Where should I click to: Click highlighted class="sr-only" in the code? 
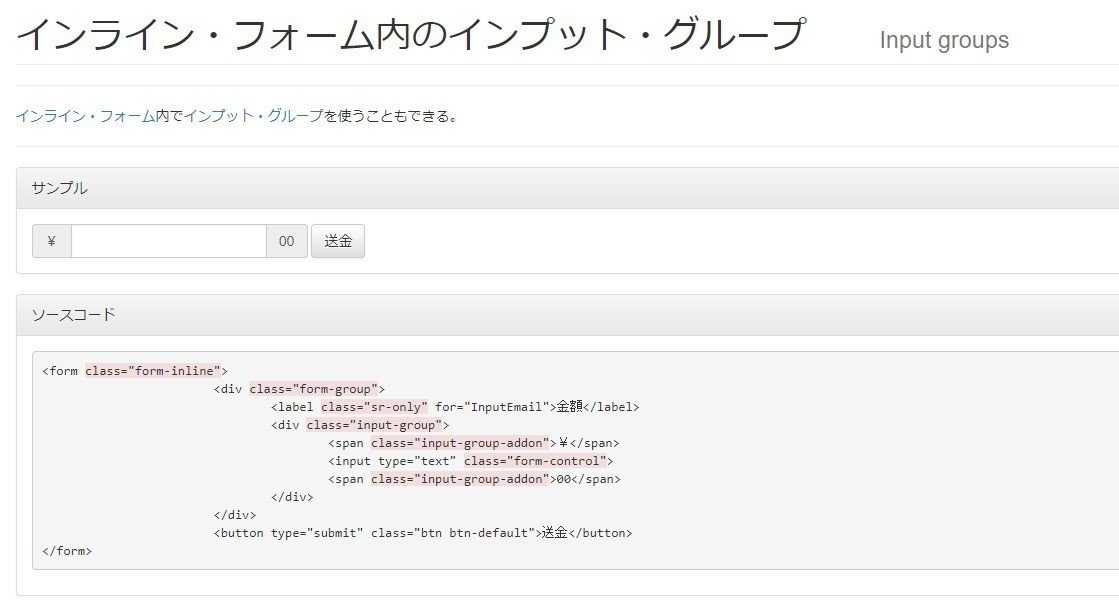pyautogui.click(x=374, y=407)
